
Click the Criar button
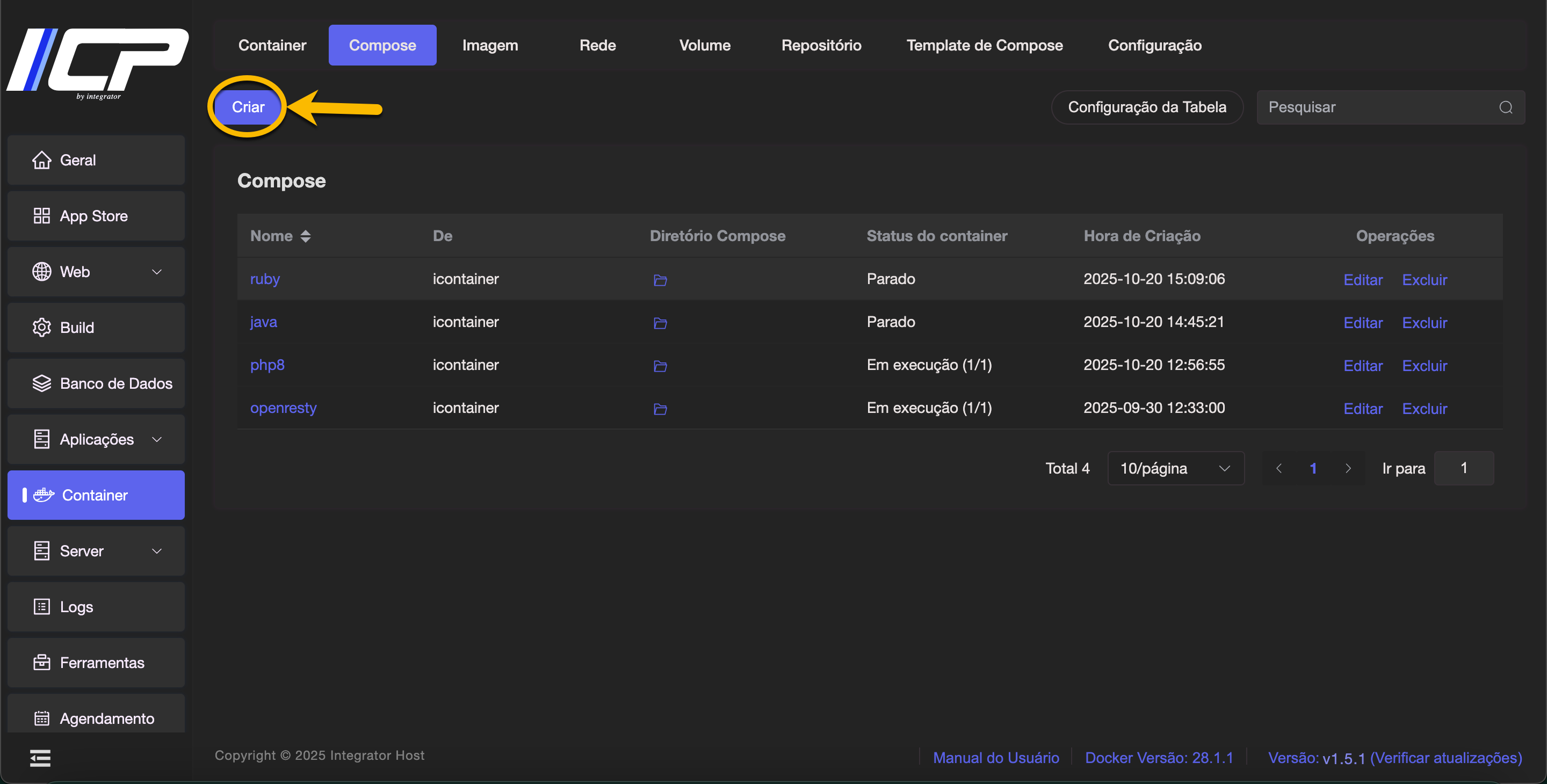click(x=248, y=107)
